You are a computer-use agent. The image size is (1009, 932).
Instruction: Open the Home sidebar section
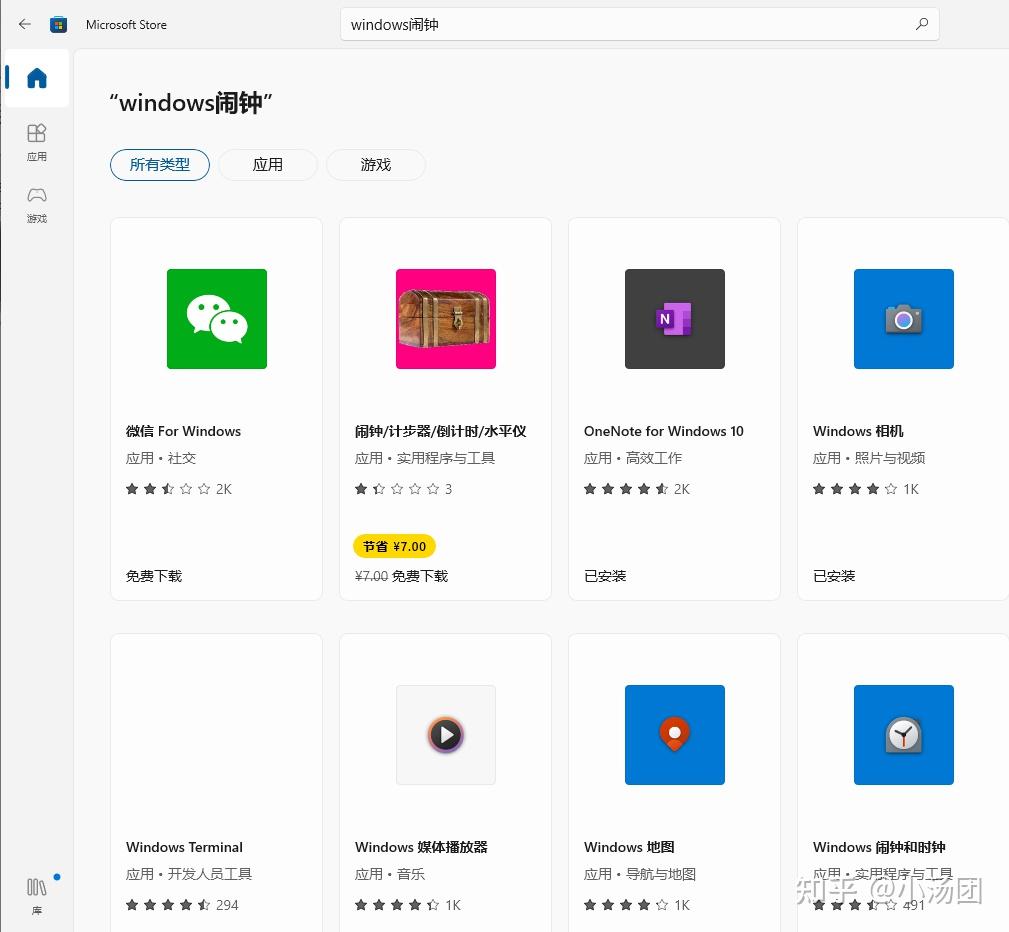pos(37,78)
